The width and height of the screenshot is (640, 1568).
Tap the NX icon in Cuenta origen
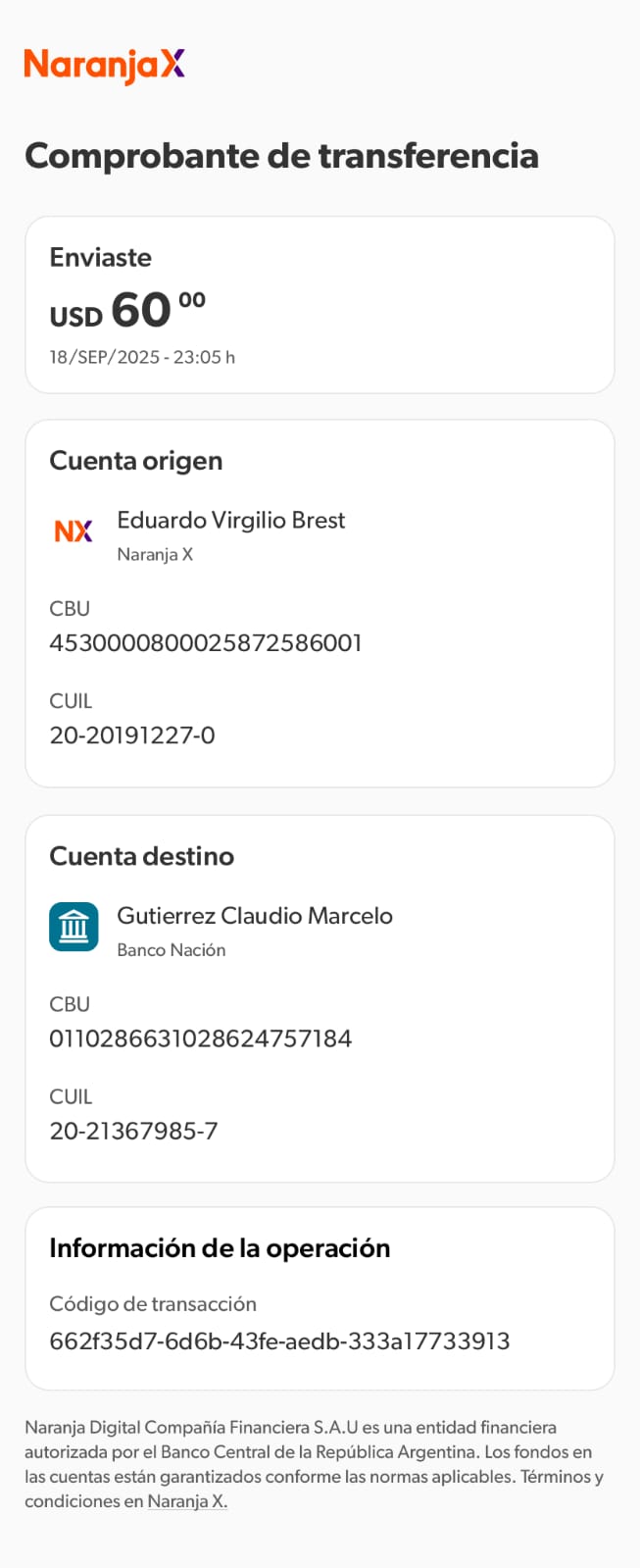point(74,531)
